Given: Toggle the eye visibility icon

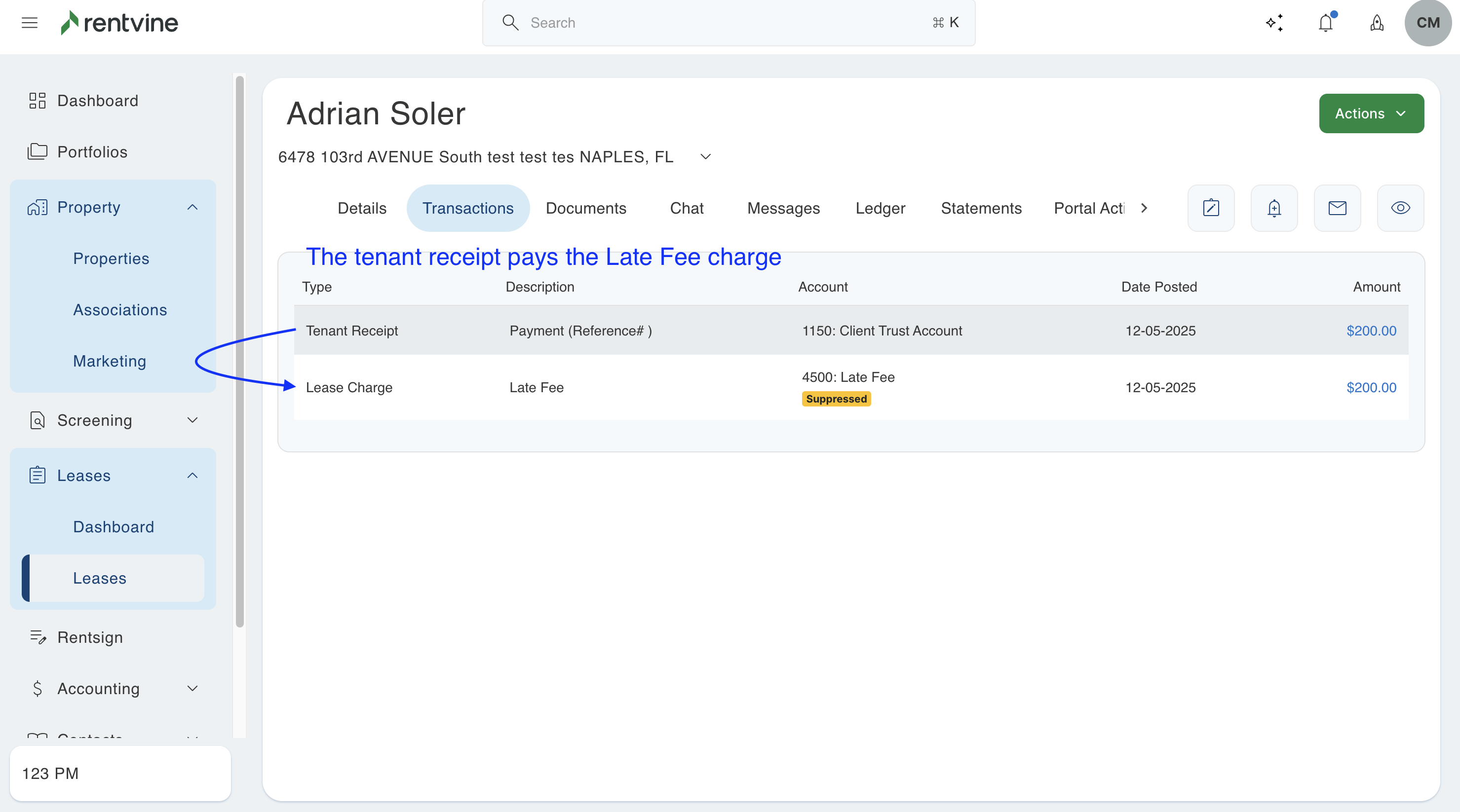Looking at the screenshot, I should (1400, 208).
